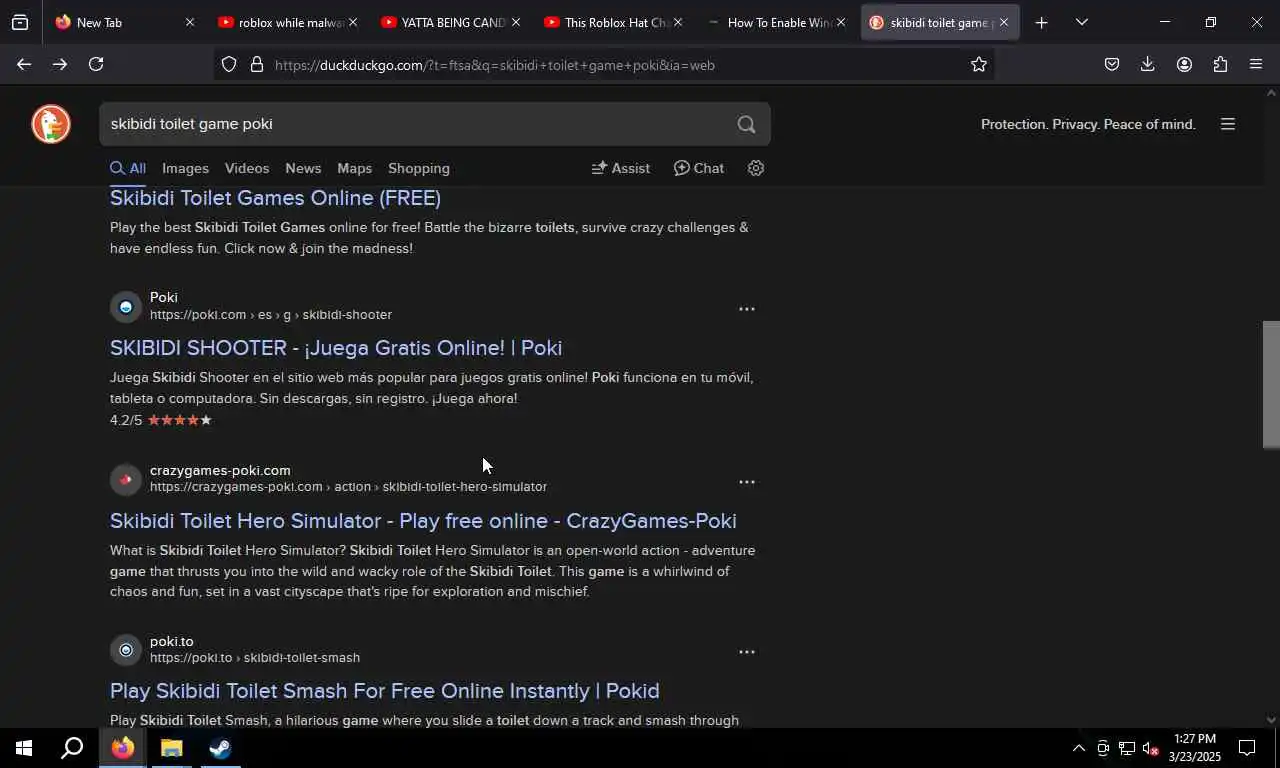1280x768 pixels.
Task: Open muted volume tray icon
Action: tap(1150, 748)
